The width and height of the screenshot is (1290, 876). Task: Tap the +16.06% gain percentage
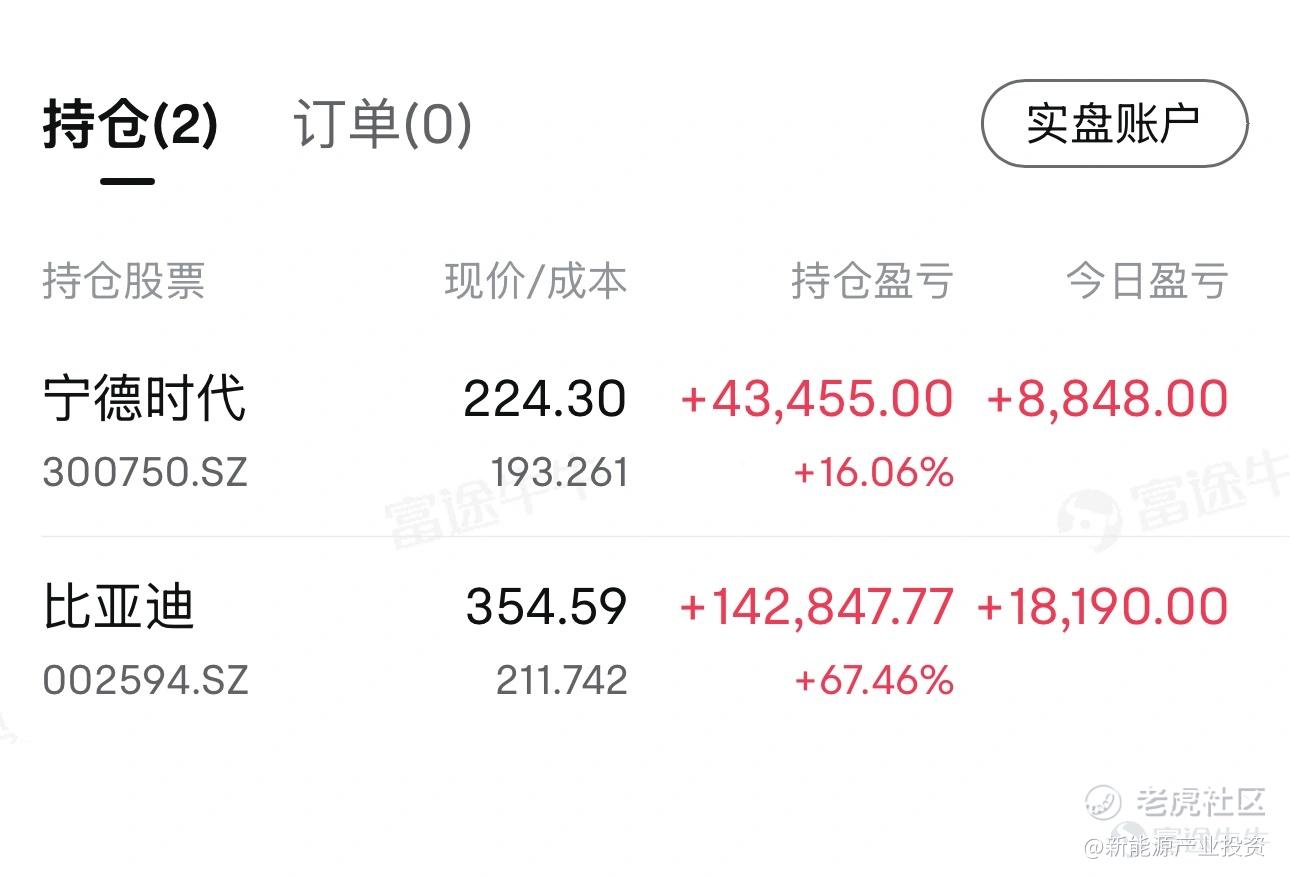pyautogui.click(x=873, y=472)
